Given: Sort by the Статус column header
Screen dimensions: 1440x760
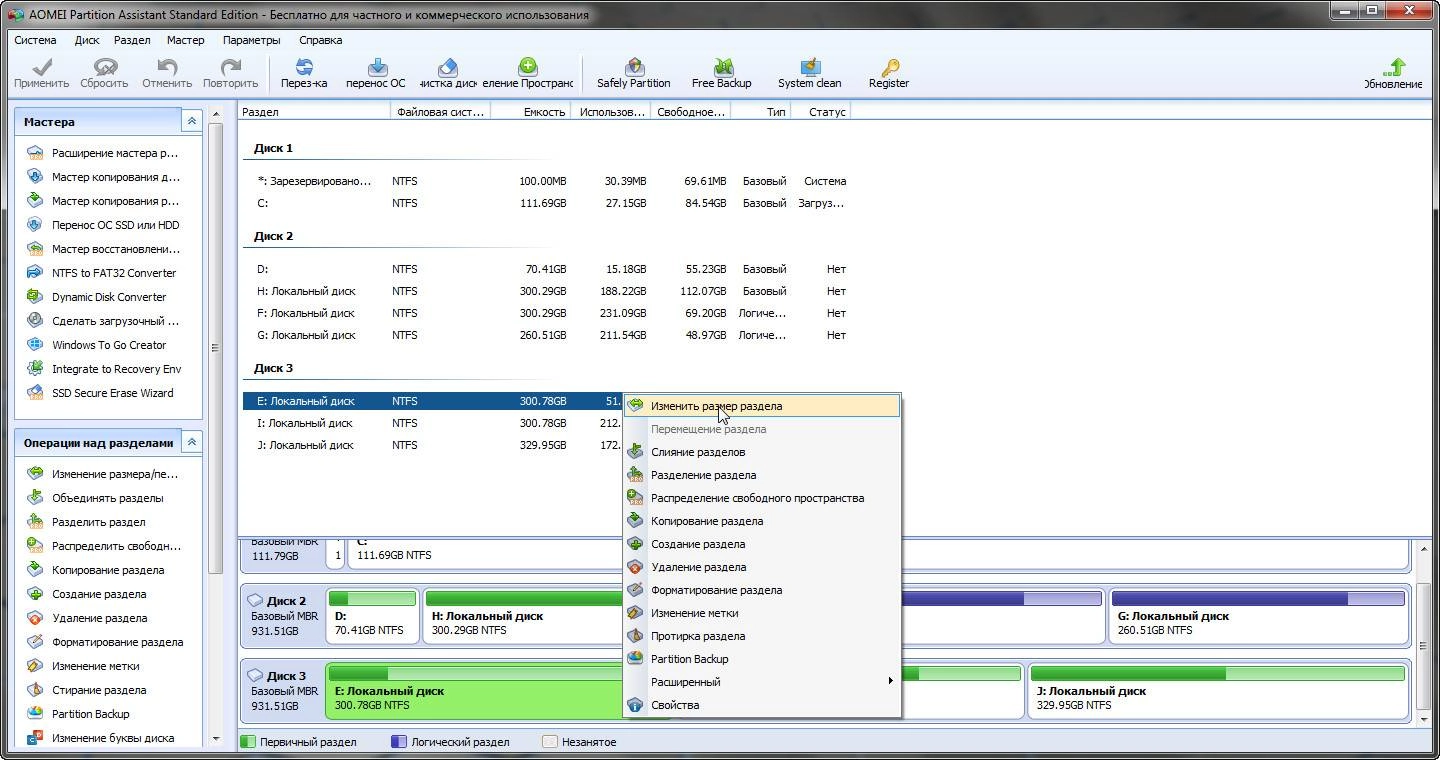Looking at the screenshot, I should (820, 112).
